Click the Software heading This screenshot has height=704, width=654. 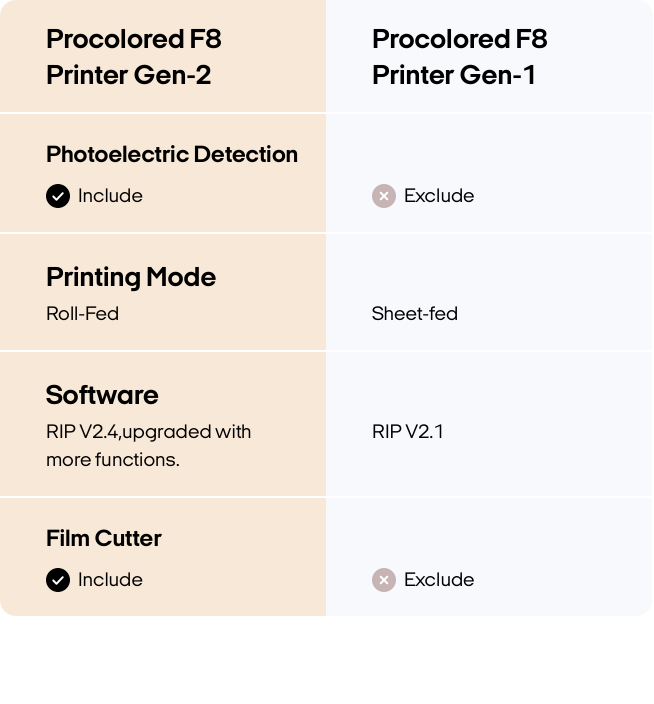click(x=102, y=395)
